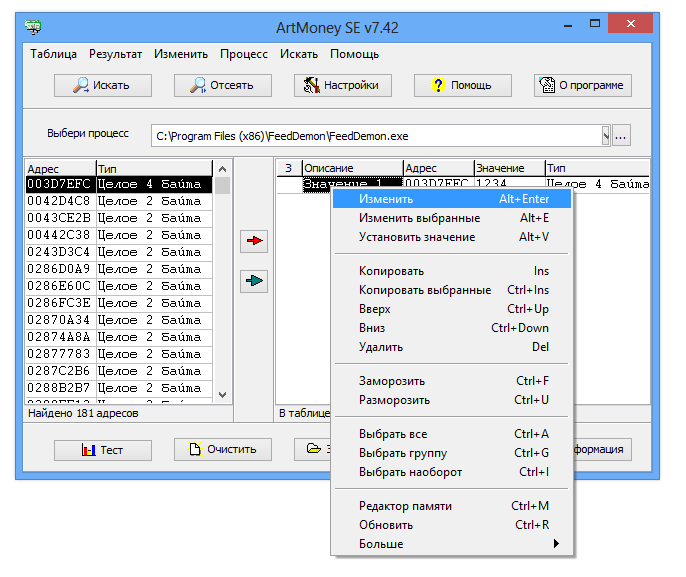Image resolution: width=686 pixels, height=577 pixels.
Task: Minimize the ArtMoney window
Action: click(568, 24)
